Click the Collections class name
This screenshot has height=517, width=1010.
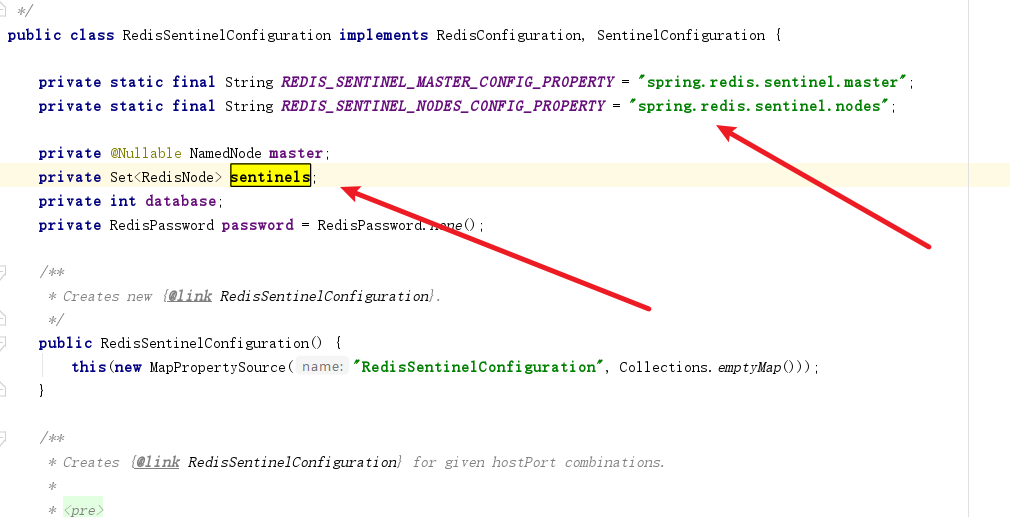click(663, 367)
